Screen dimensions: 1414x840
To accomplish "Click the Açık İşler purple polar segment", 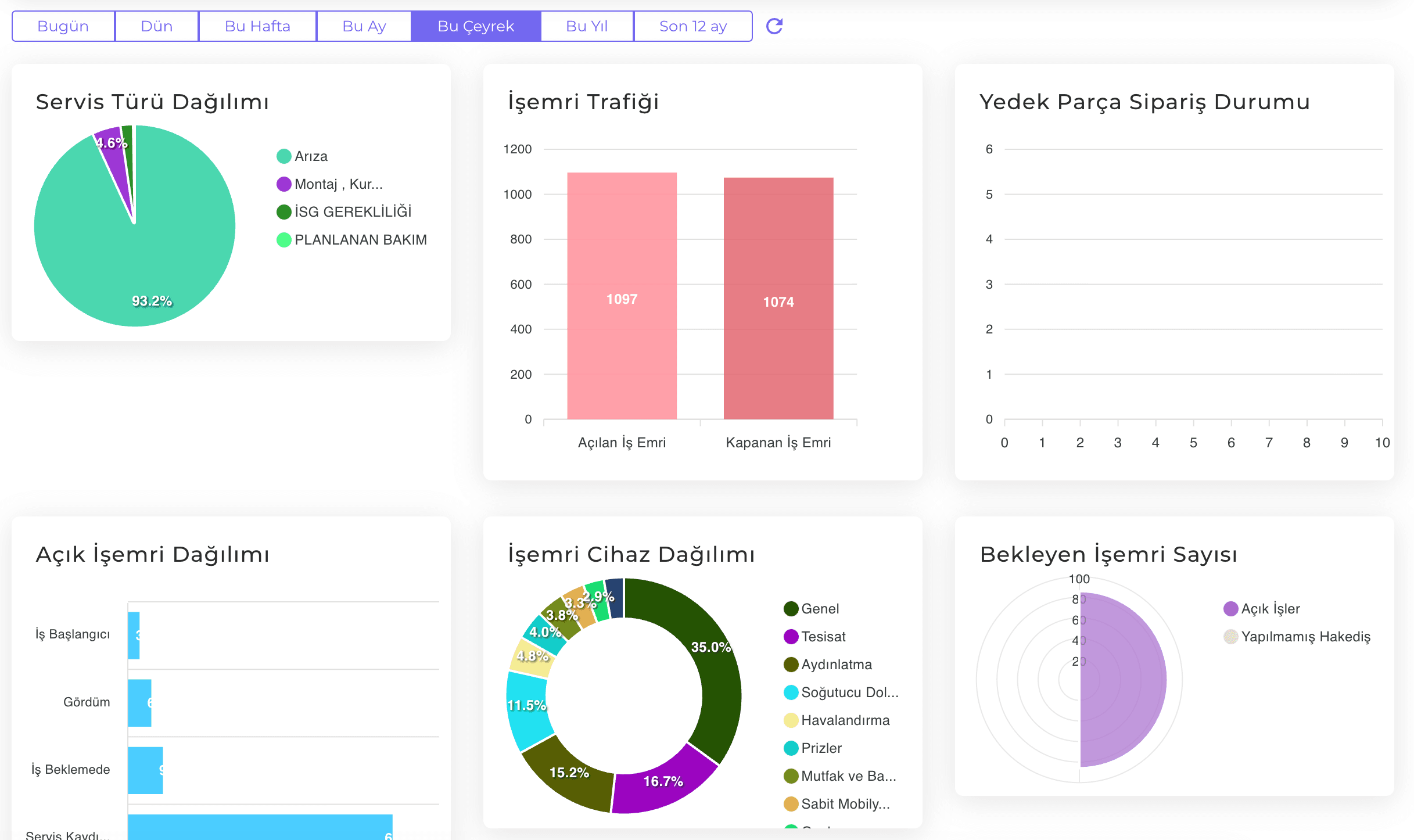I will tap(1124, 680).
